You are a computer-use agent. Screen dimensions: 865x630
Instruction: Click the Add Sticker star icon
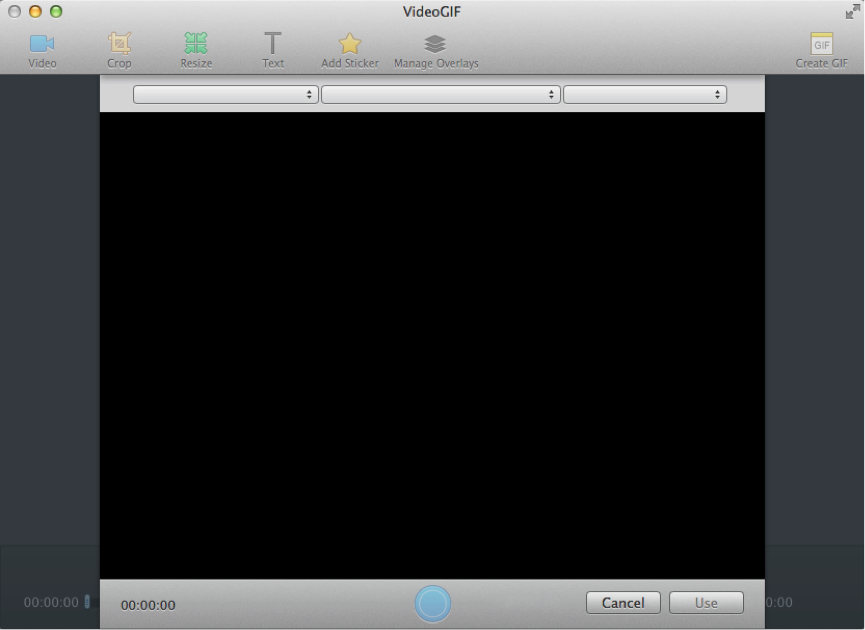point(349,44)
